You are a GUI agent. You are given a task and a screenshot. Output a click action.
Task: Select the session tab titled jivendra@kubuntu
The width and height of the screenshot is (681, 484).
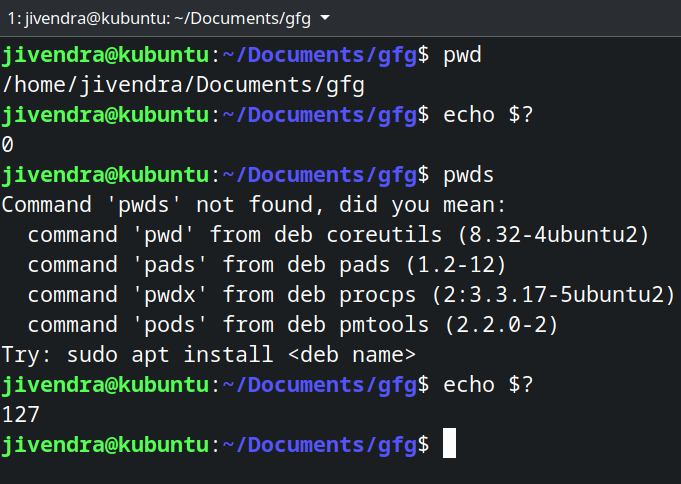(x=160, y=19)
